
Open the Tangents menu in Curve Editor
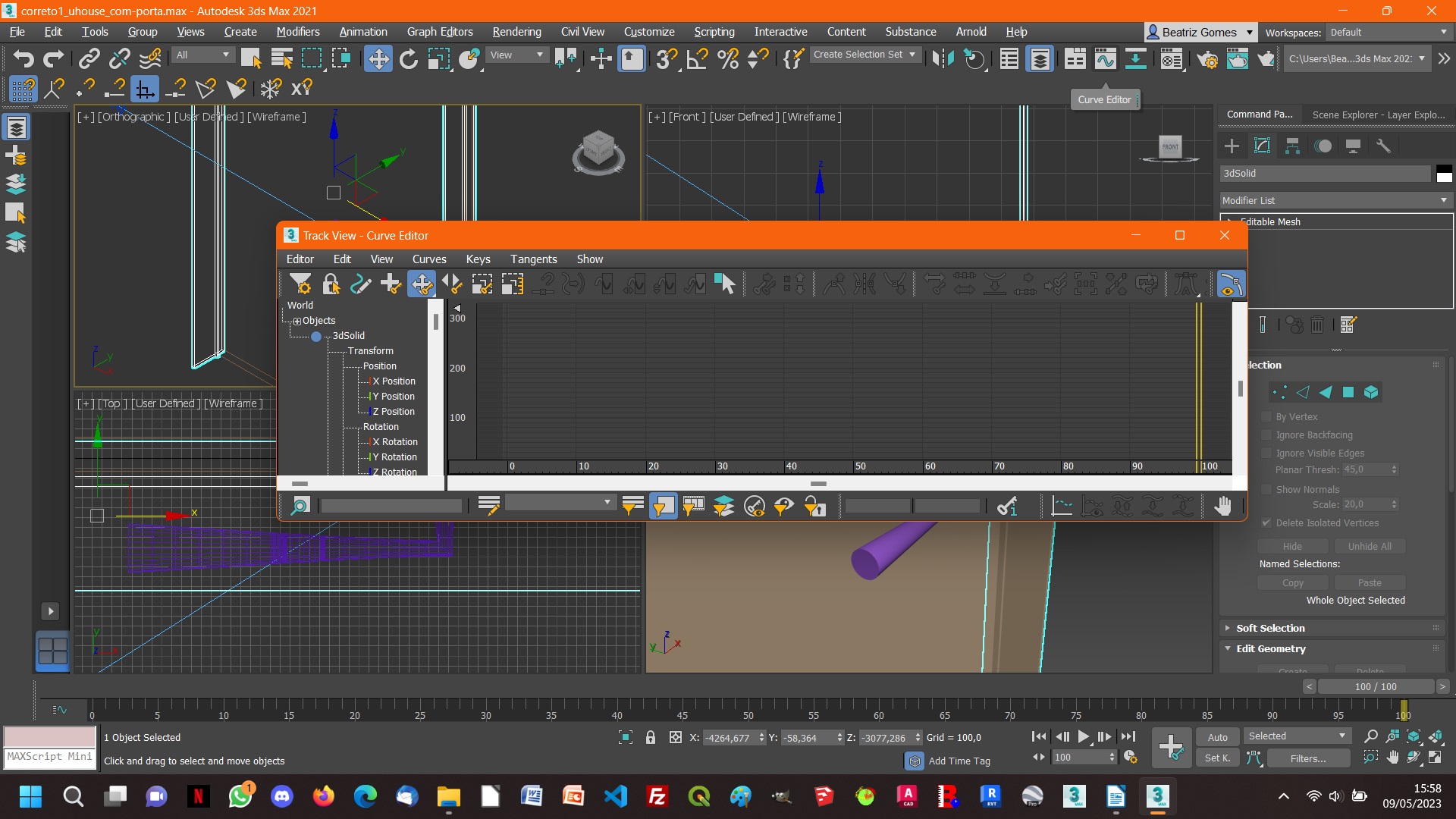(x=532, y=259)
